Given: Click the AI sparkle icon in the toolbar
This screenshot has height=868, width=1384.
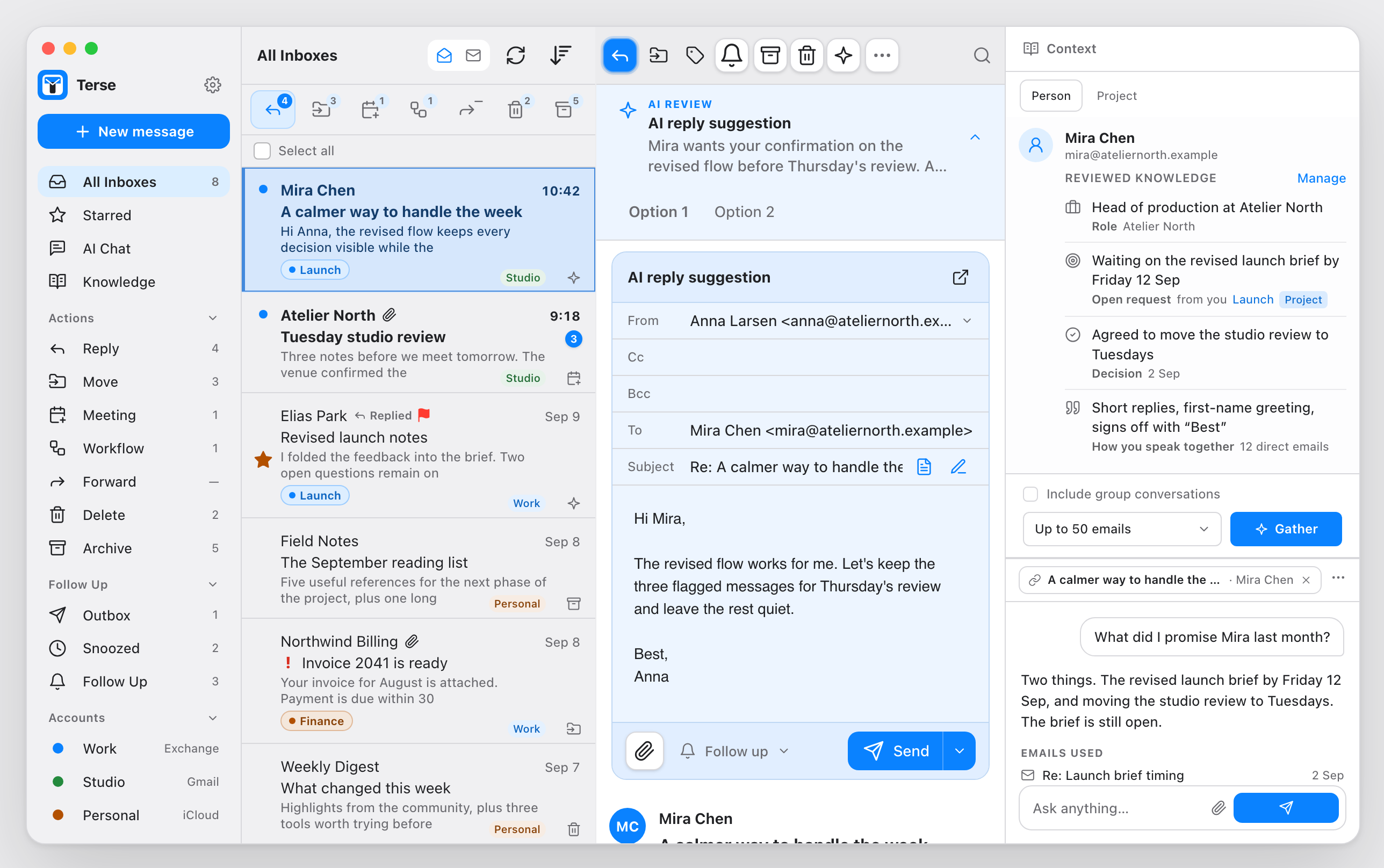Looking at the screenshot, I should coord(844,56).
